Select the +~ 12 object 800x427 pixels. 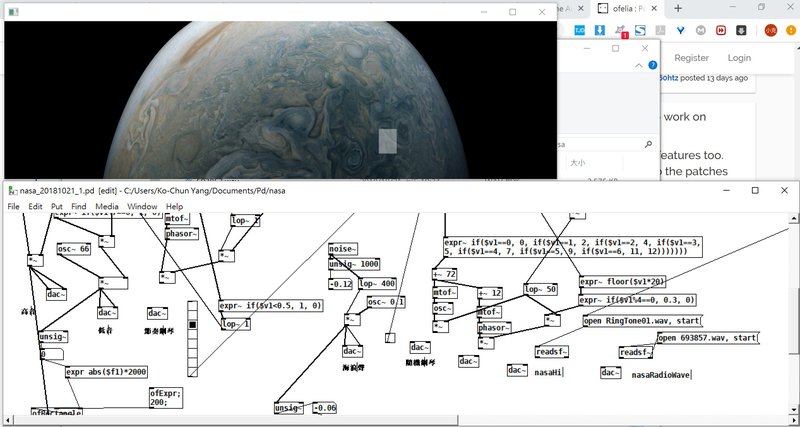(x=489, y=293)
